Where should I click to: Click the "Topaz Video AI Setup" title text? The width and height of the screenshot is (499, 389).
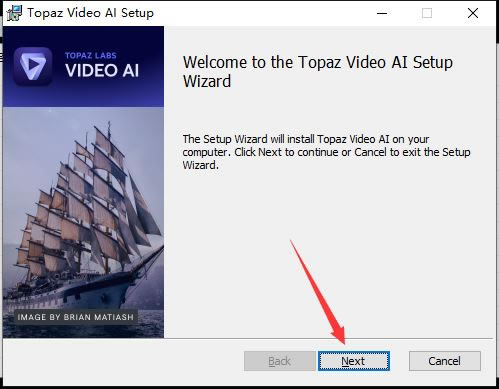(x=91, y=13)
